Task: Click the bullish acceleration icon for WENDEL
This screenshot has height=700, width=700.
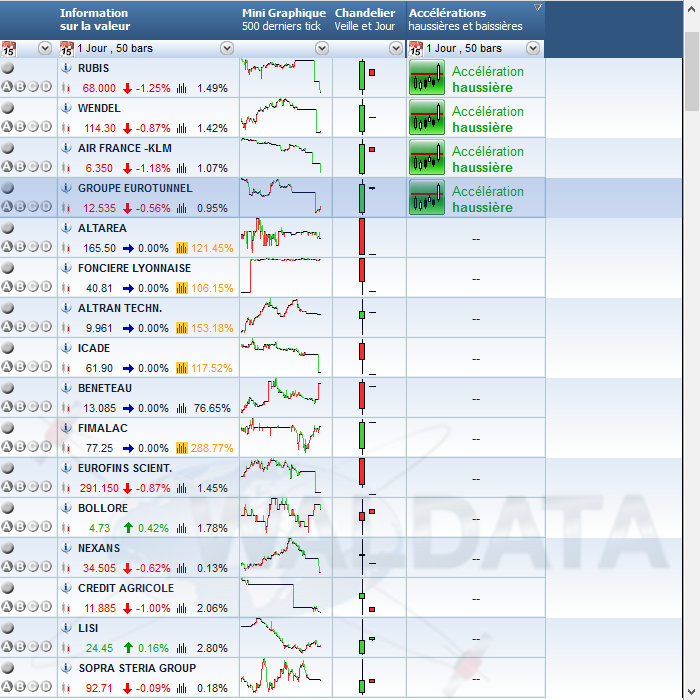Action: pos(427,118)
